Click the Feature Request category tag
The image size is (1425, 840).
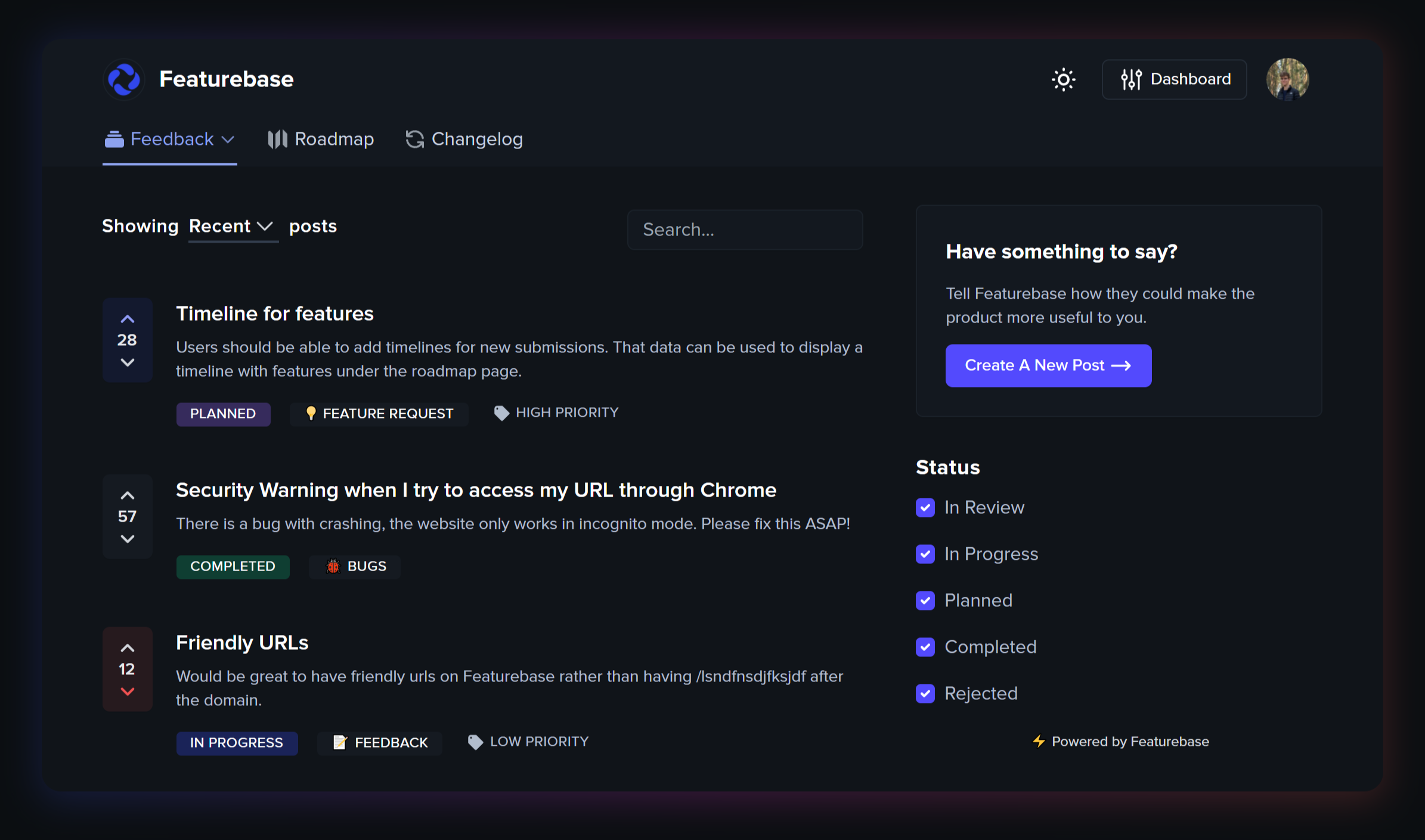[x=379, y=414]
